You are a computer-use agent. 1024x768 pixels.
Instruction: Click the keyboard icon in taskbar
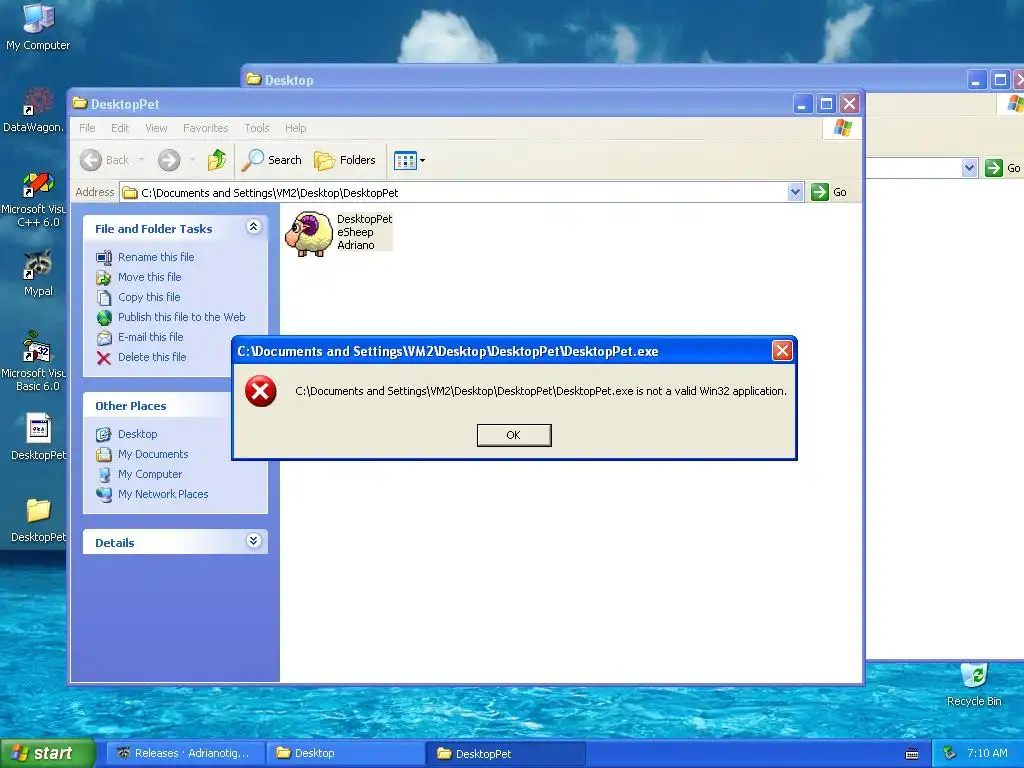(912, 754)
